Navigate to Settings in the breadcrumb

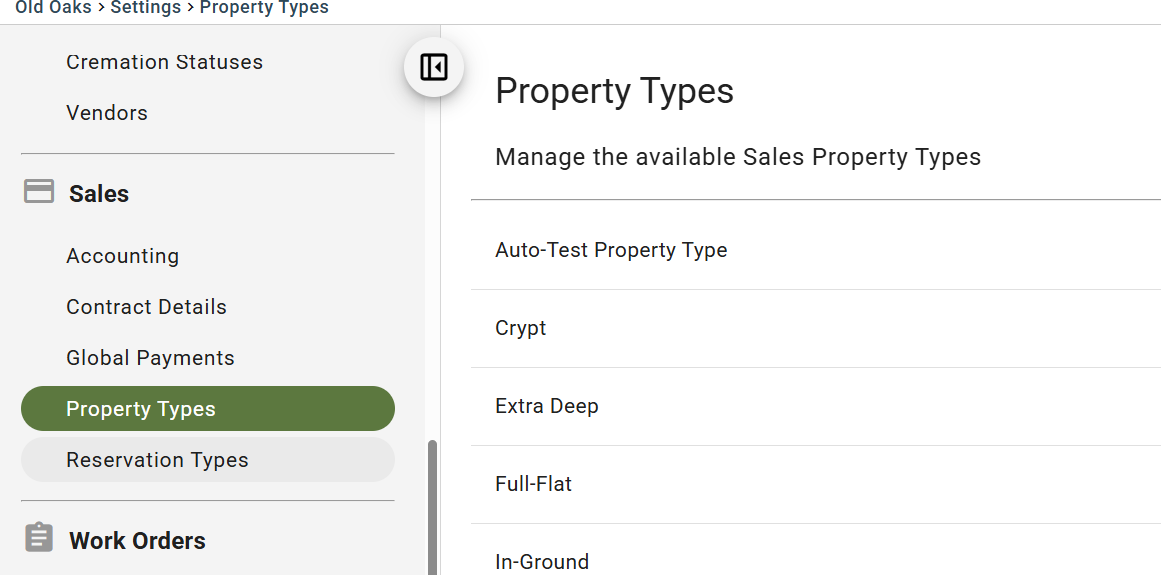coord(146,8)
